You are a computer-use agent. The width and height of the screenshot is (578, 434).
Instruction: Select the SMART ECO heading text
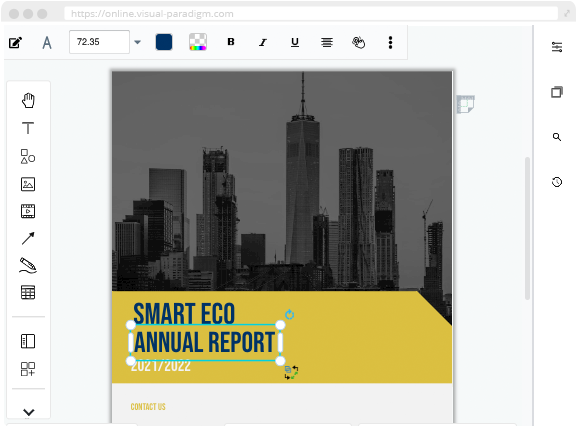(184, 313)
